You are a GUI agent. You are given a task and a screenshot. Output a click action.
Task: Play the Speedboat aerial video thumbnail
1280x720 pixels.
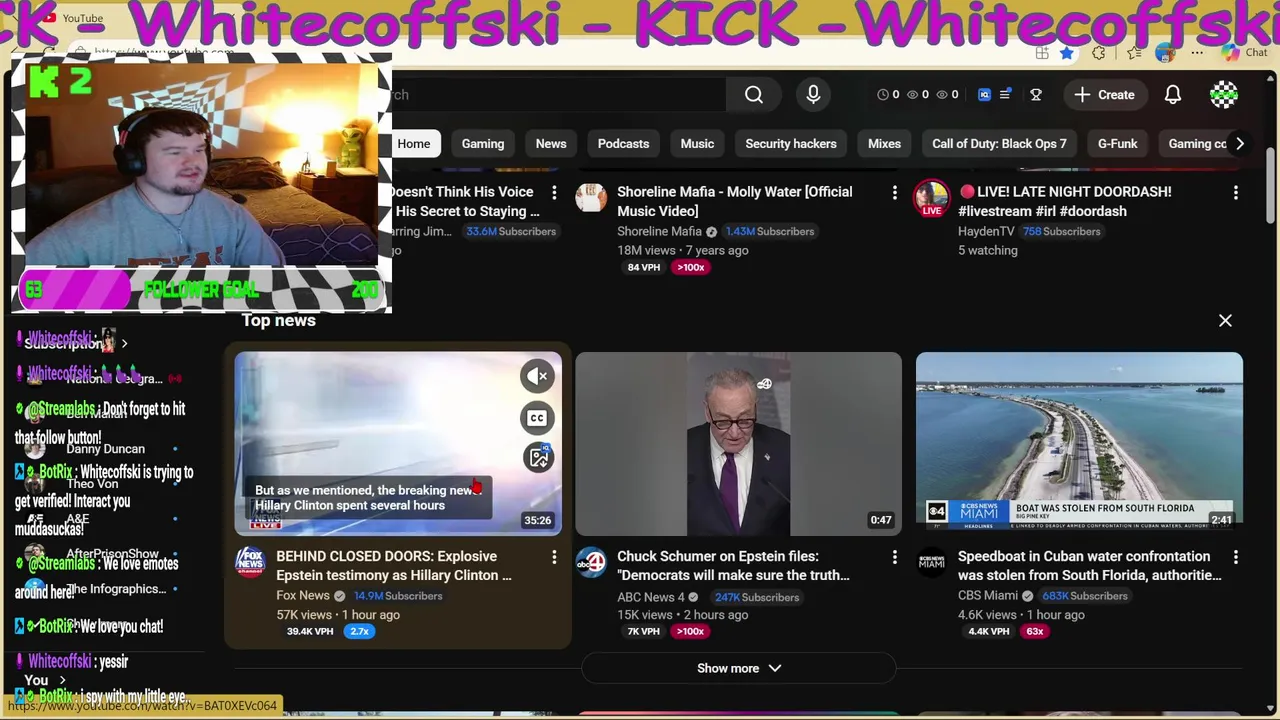tap(1079, 444)
